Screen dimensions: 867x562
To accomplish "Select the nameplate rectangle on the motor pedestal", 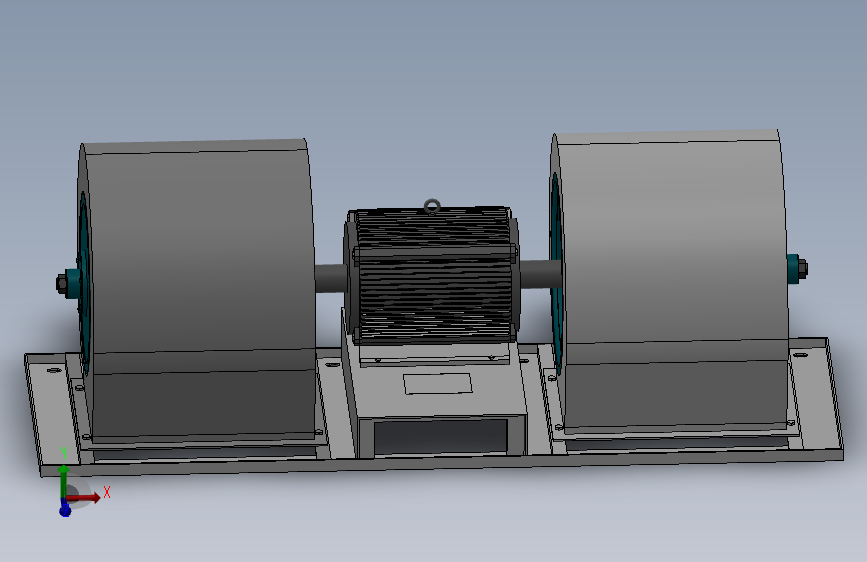I will click(x=437, y=383).
